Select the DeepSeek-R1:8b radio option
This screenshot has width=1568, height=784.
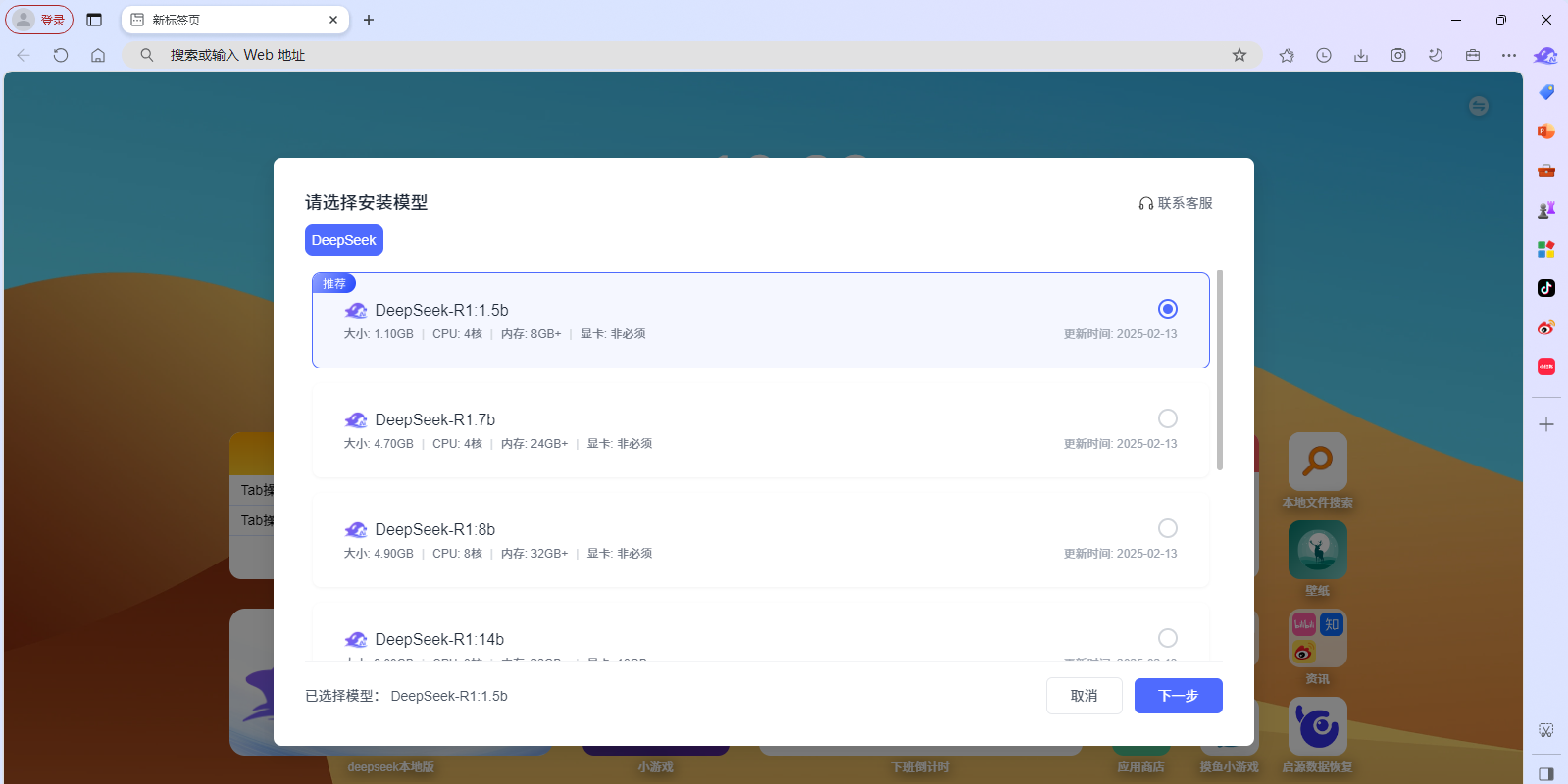(1167, 528)
